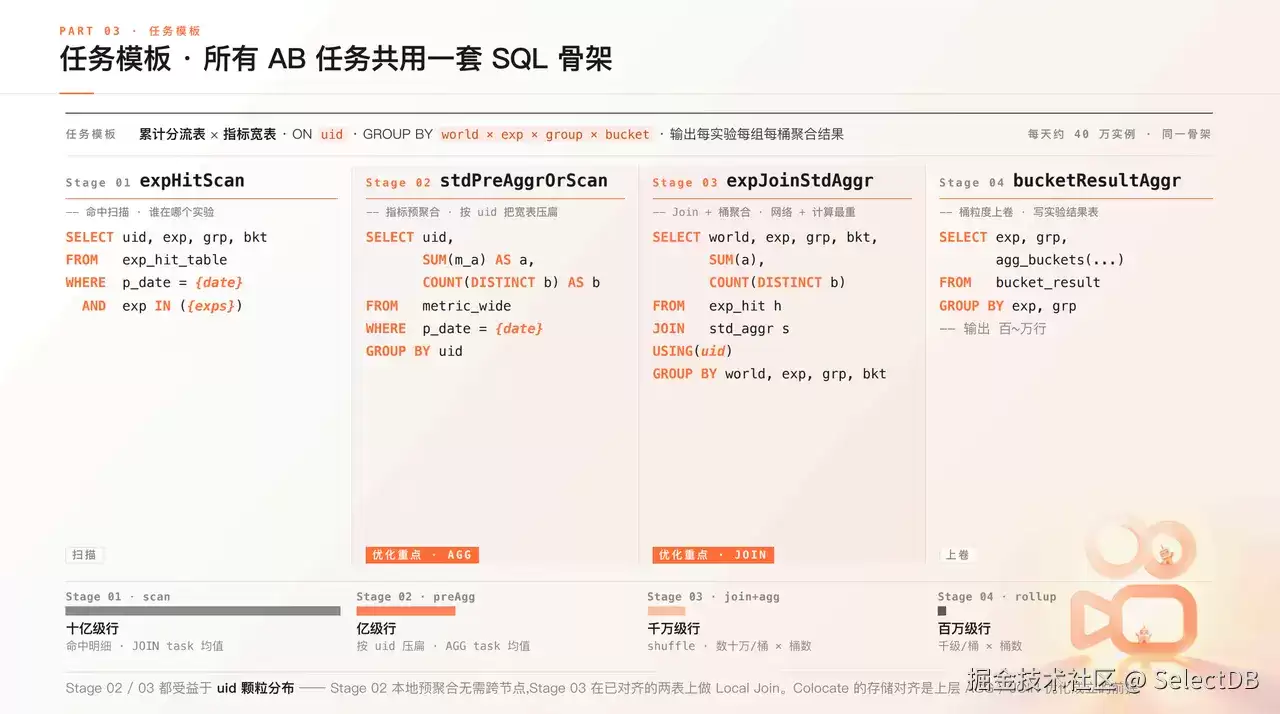Viewport: 1280px width, 714px height.
Task: Open the stdPreAggrOrScan stage heading
Action: [524, 181]
